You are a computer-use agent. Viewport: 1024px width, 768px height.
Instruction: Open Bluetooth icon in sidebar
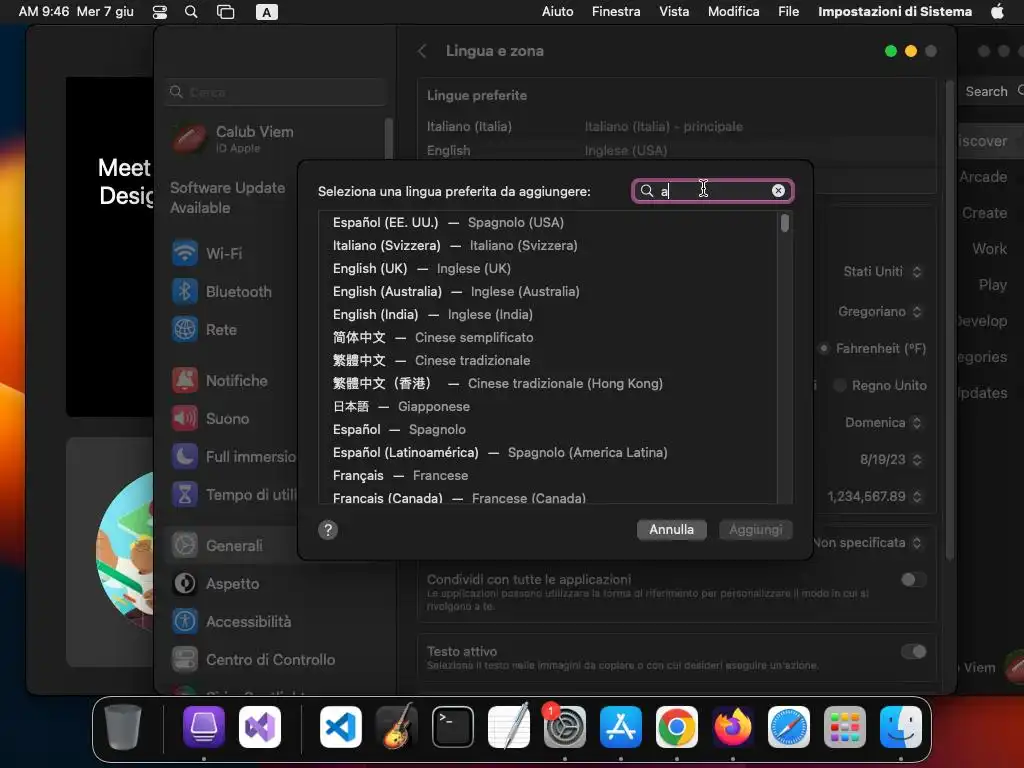(x=185, y=291)
